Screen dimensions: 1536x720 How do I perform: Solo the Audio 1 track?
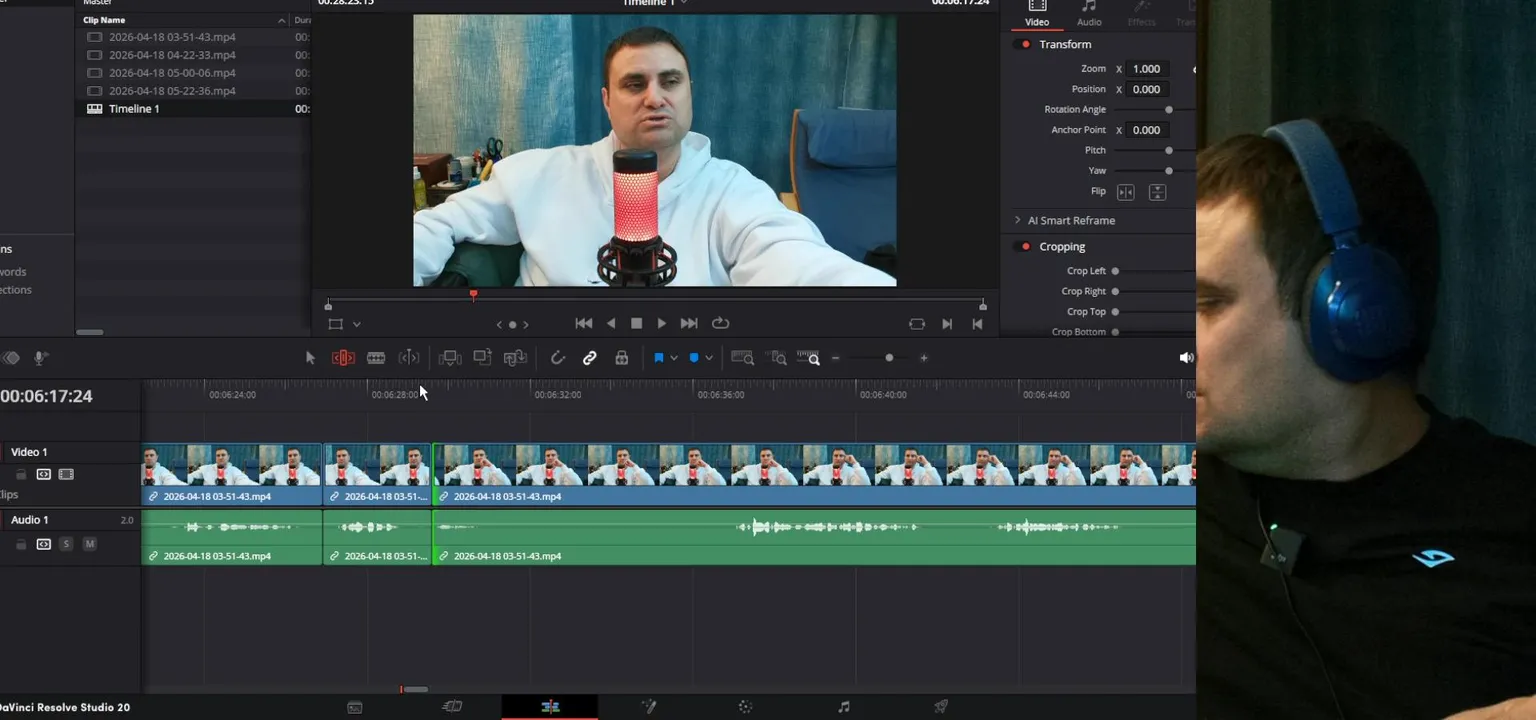click(x=66, y=544)
